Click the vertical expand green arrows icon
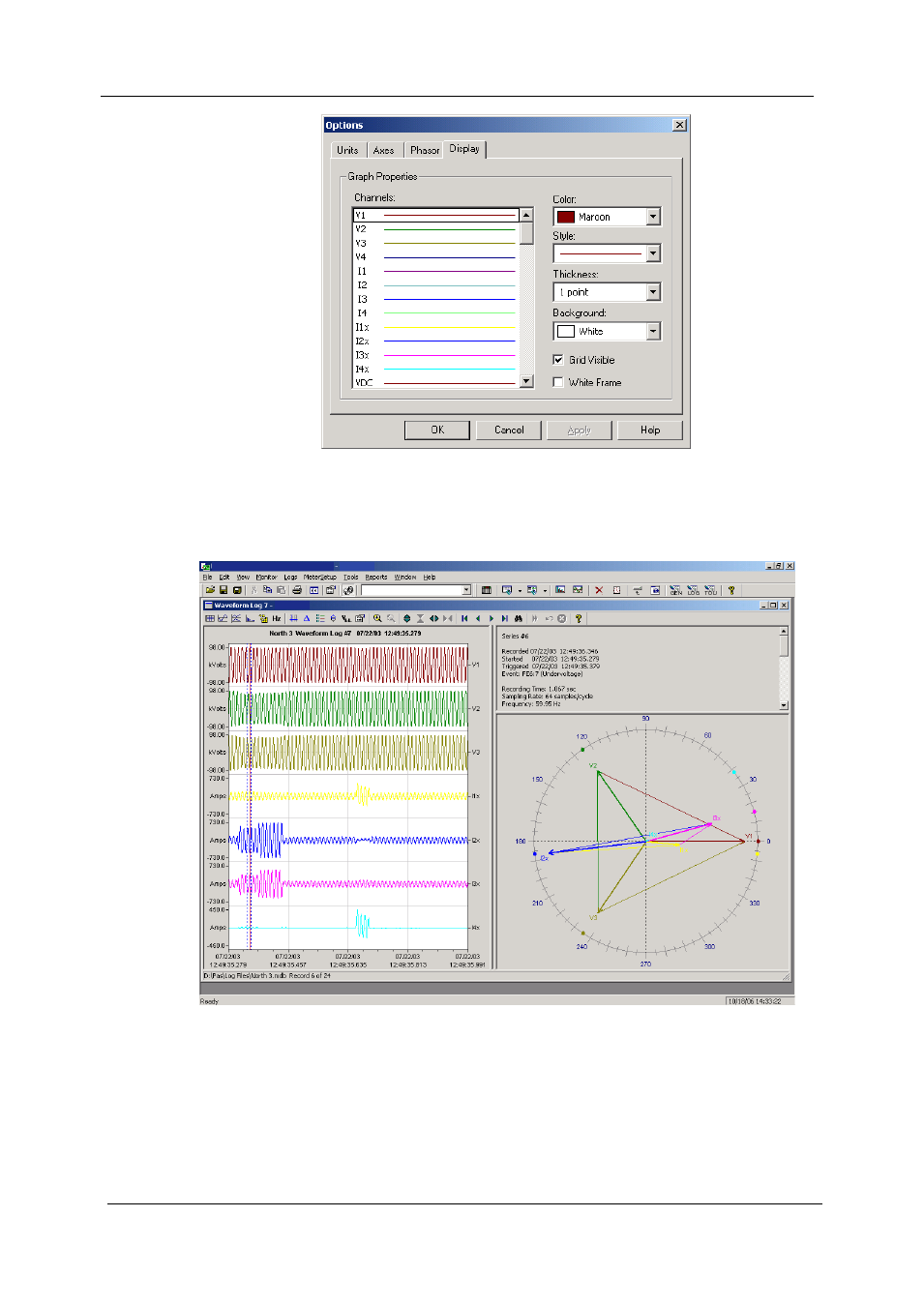The height and width of the screenshot is (1306, 924). coord(406,618)
